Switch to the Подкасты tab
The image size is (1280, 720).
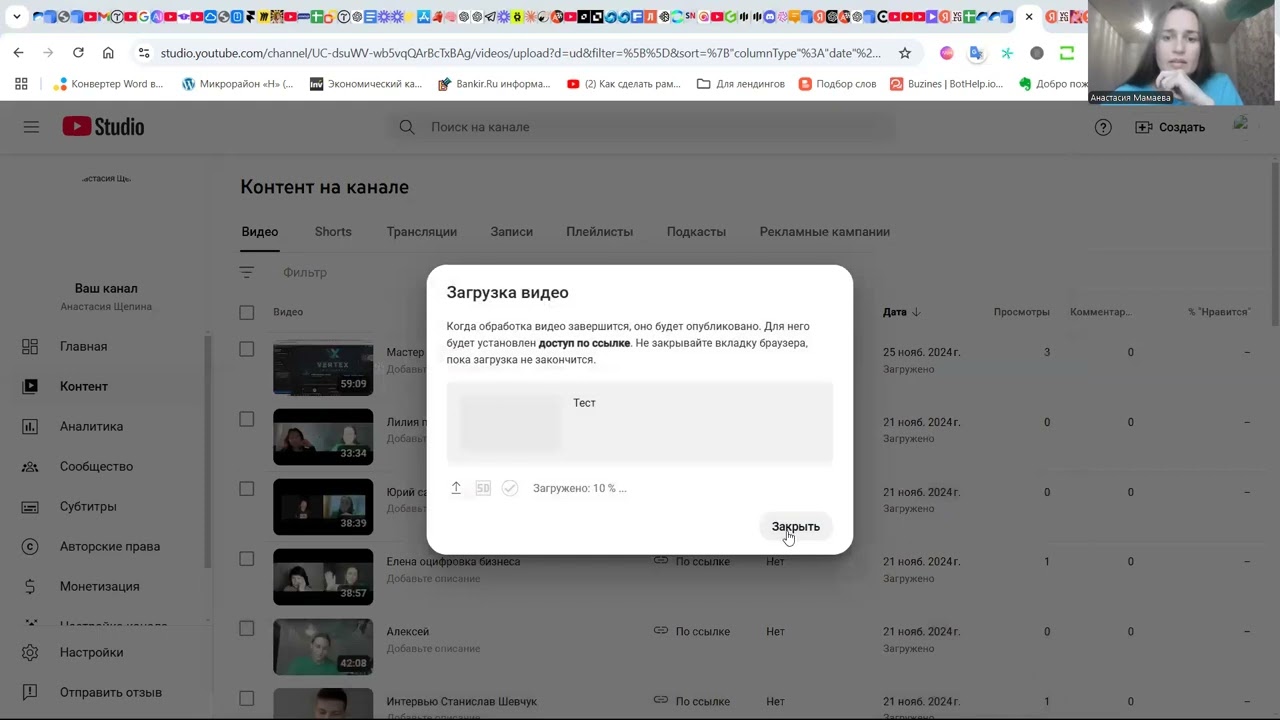click(x=696, y=232)
